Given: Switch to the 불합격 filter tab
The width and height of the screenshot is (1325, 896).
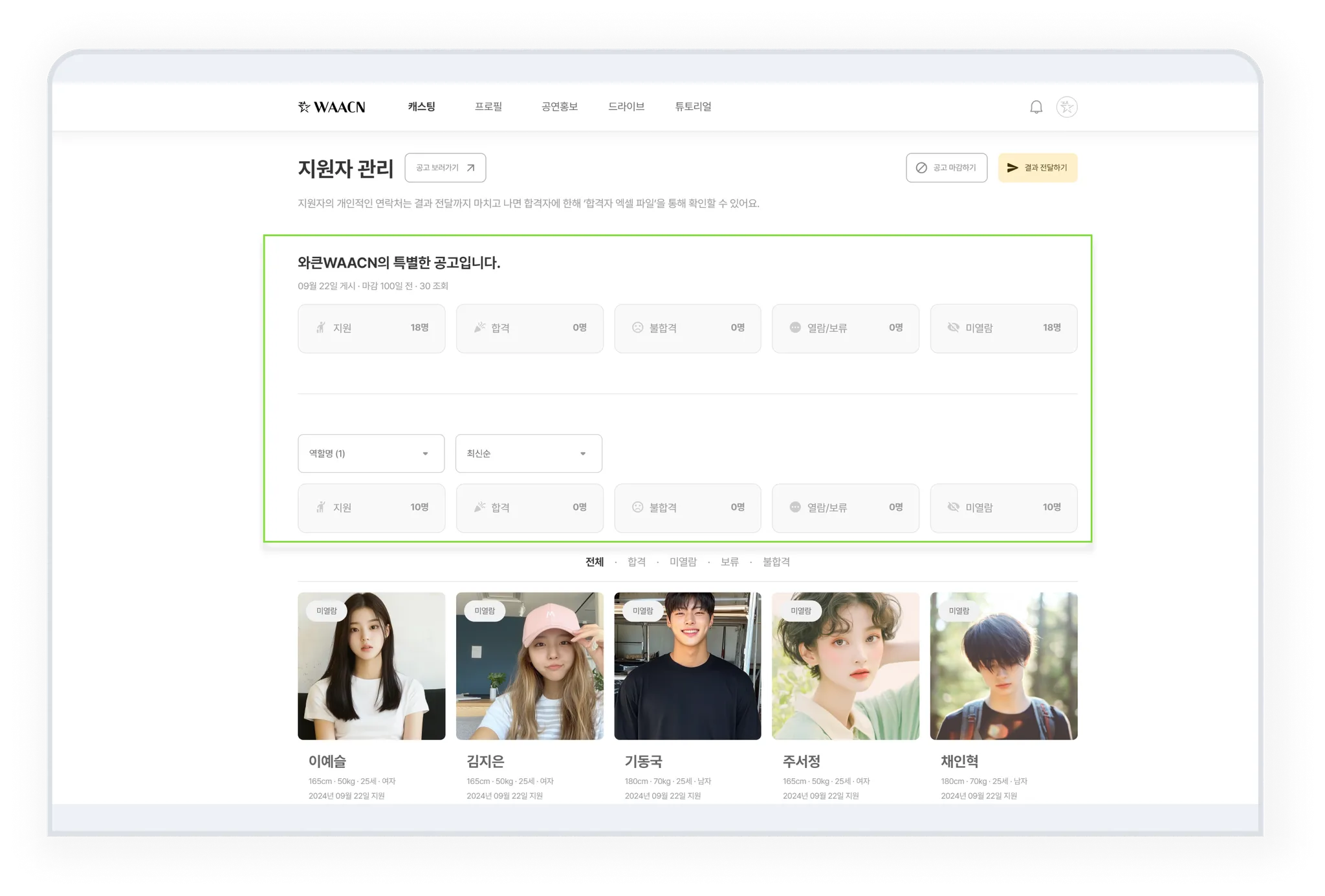Looking at the screenshot, I should (776, 562).
